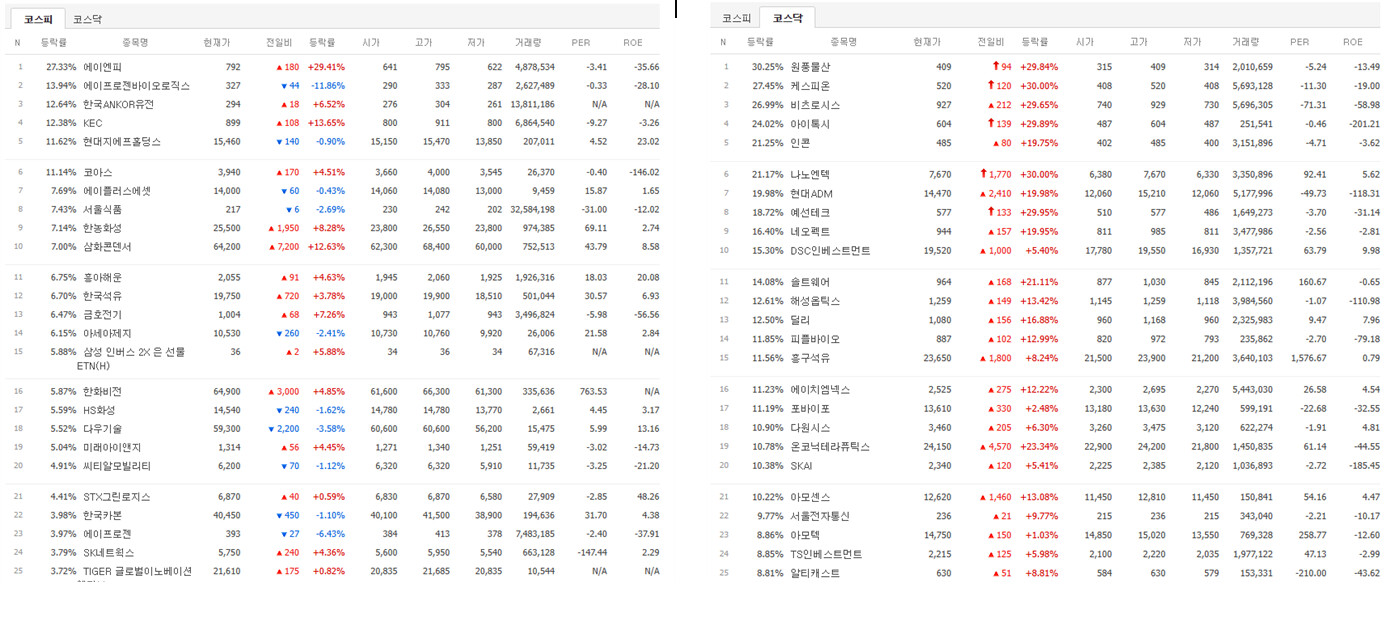This screenshot has height=636, width=1393.
Task: Click the 13,811,186 volume for 한국ANKOR유전
Action: pos(532,104)
